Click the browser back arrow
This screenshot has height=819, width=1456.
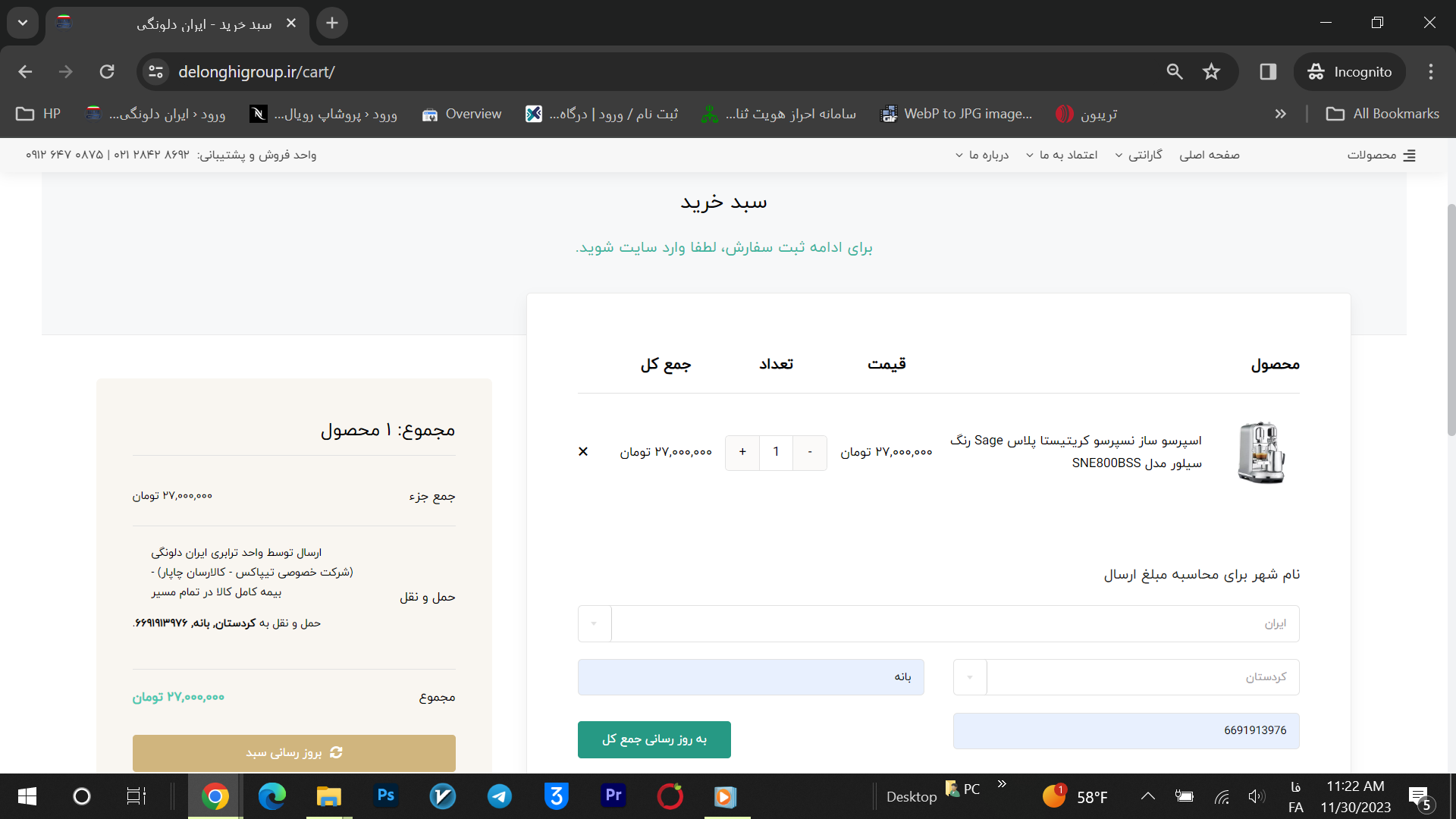point(25,72)
